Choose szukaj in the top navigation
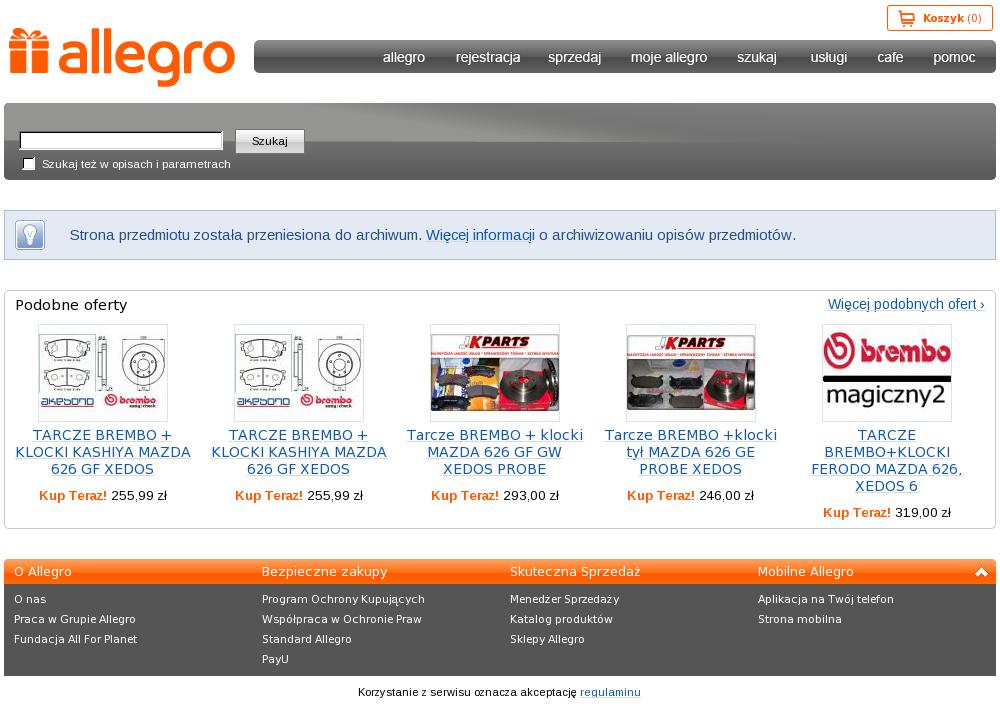The height and width of the screenshot is (712, 1000). (756, 57)
